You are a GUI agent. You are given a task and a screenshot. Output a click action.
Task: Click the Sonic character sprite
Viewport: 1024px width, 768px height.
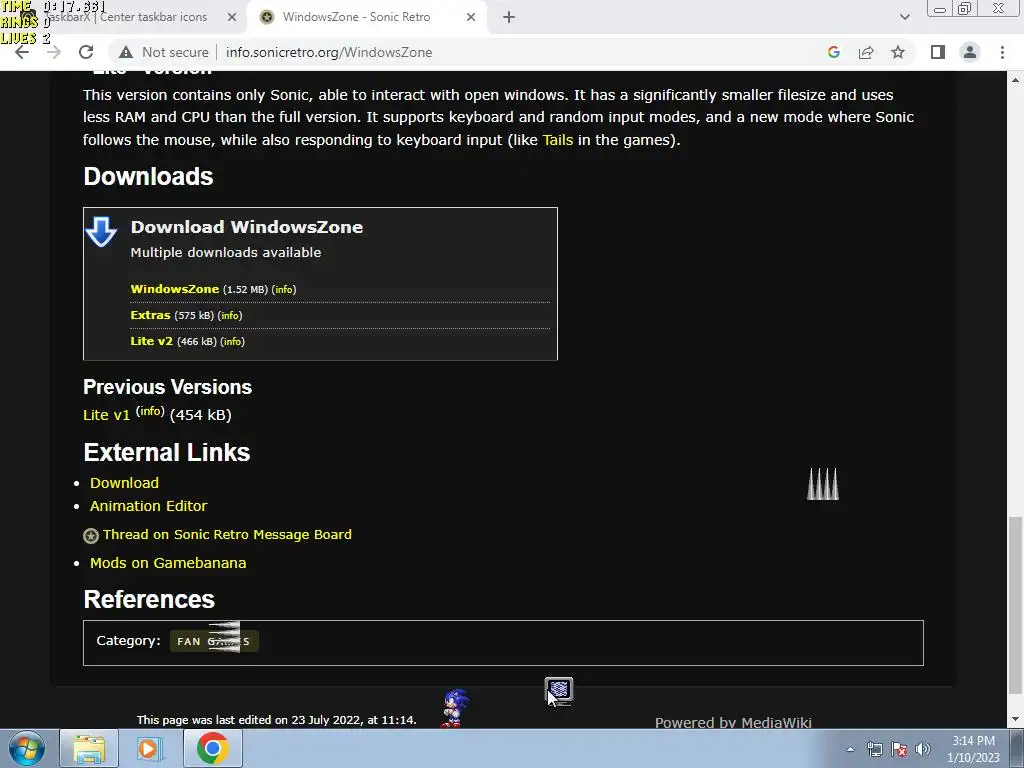(x=455, y=708)
